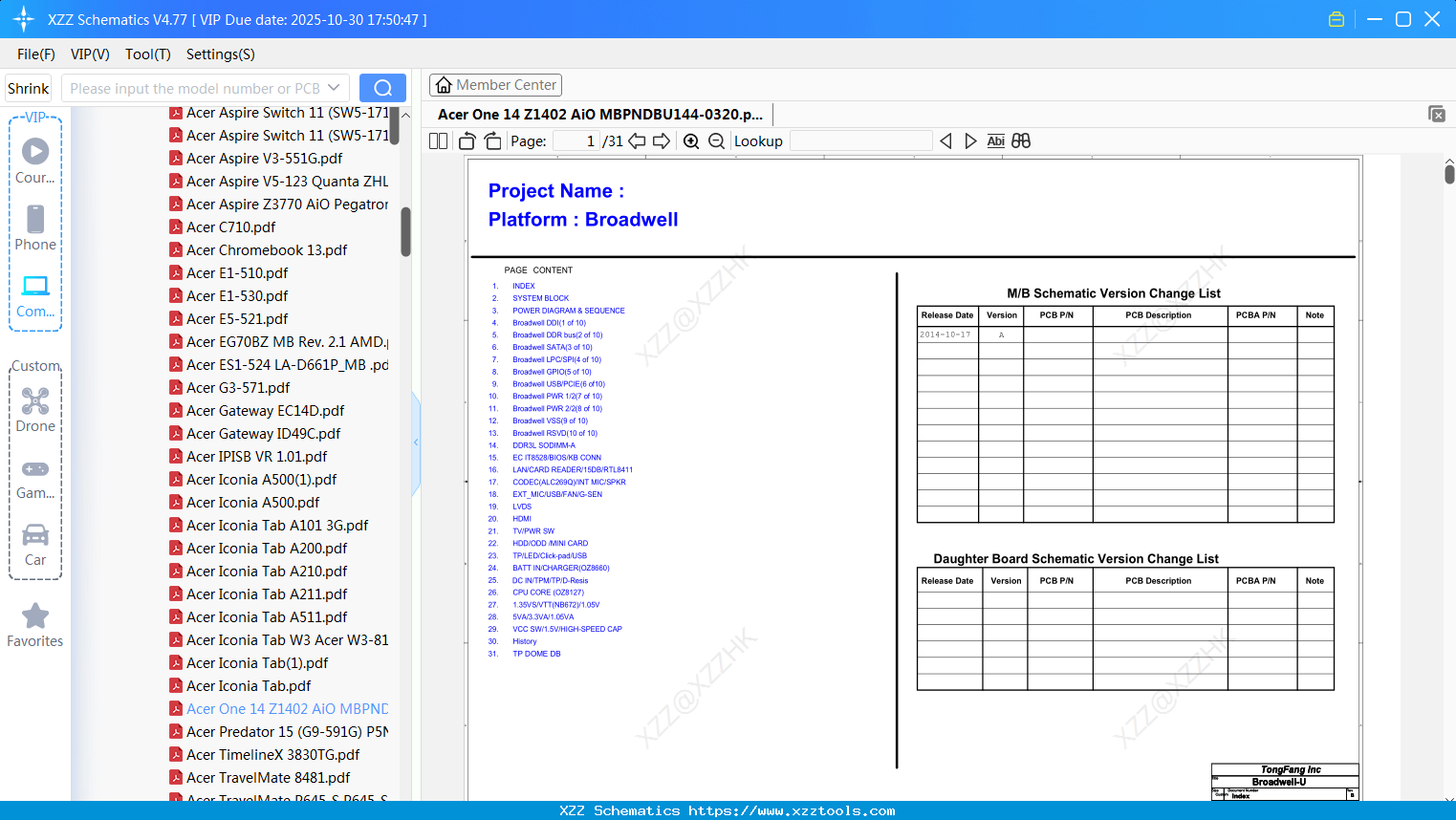Click the blue search button
This screenshot has height=820, width=1456.
(382, 88)
